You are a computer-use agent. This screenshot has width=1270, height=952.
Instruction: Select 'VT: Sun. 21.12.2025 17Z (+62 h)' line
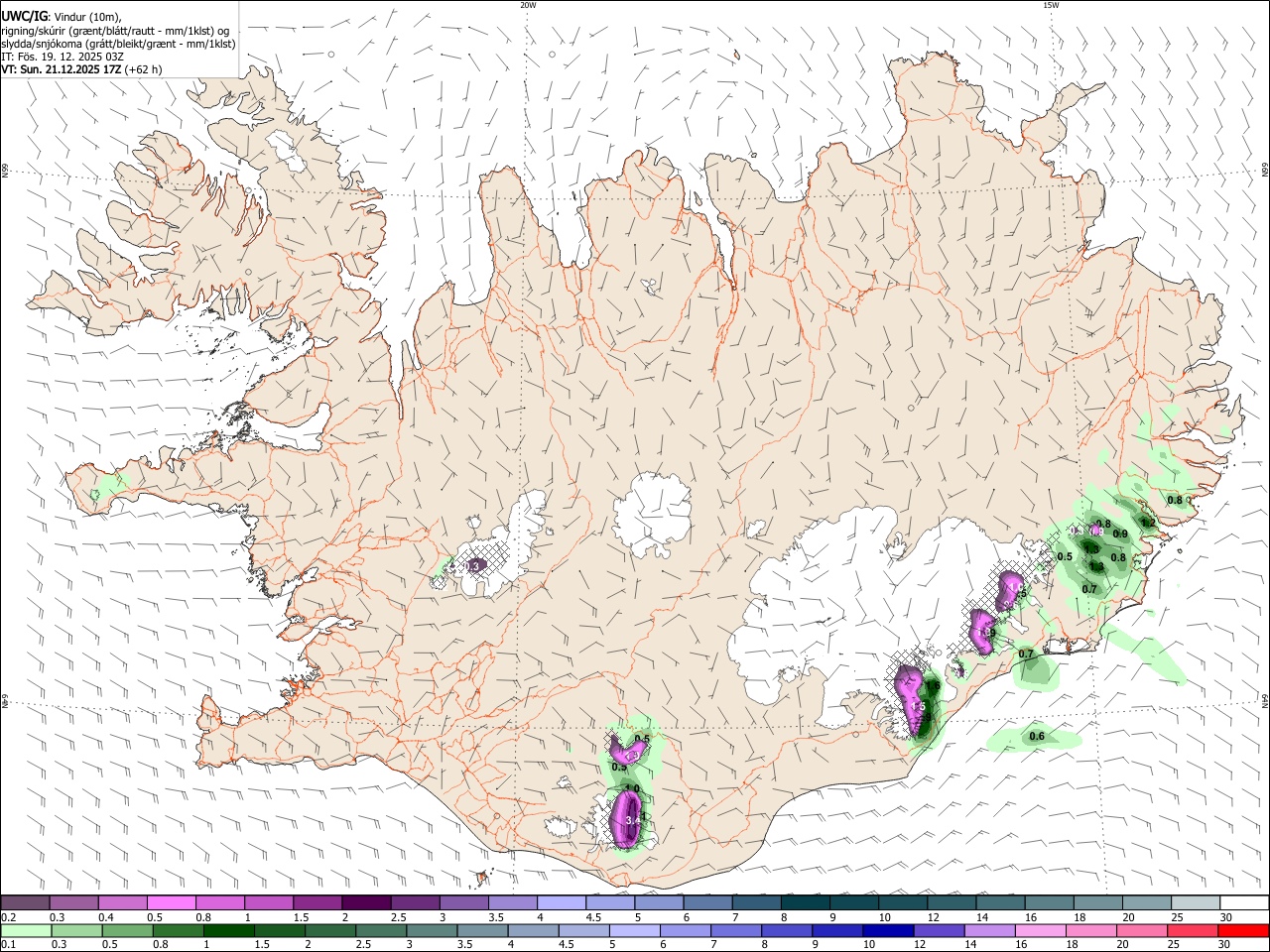coord(81,69)
